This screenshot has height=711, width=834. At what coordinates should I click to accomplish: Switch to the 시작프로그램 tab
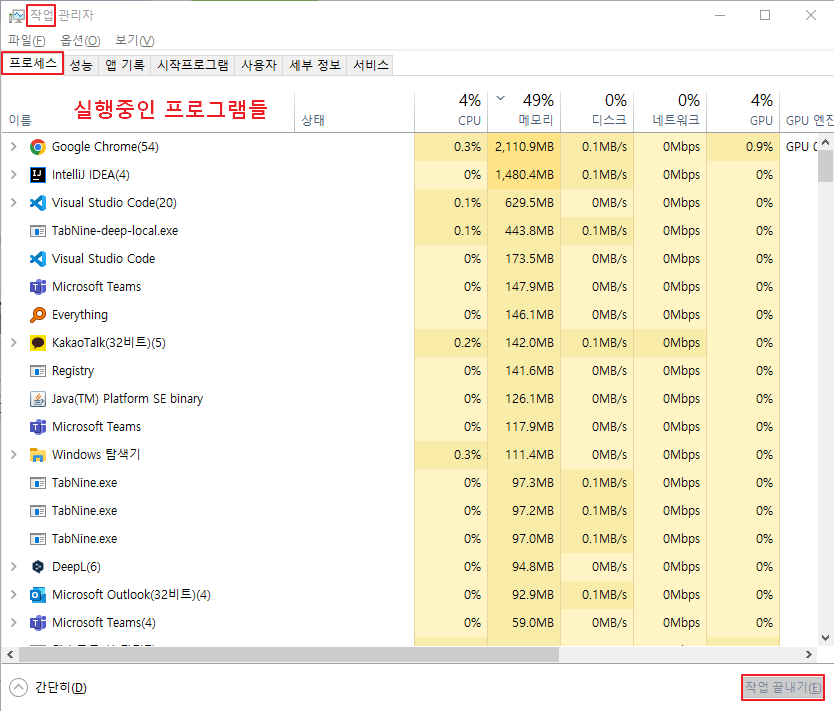pyautogui.click(x=193, y=65)
